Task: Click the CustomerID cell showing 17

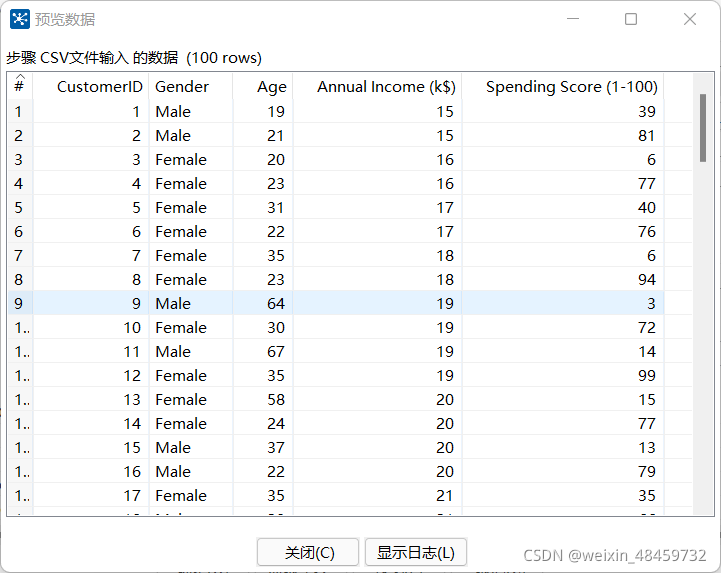Action: (91, 496)
